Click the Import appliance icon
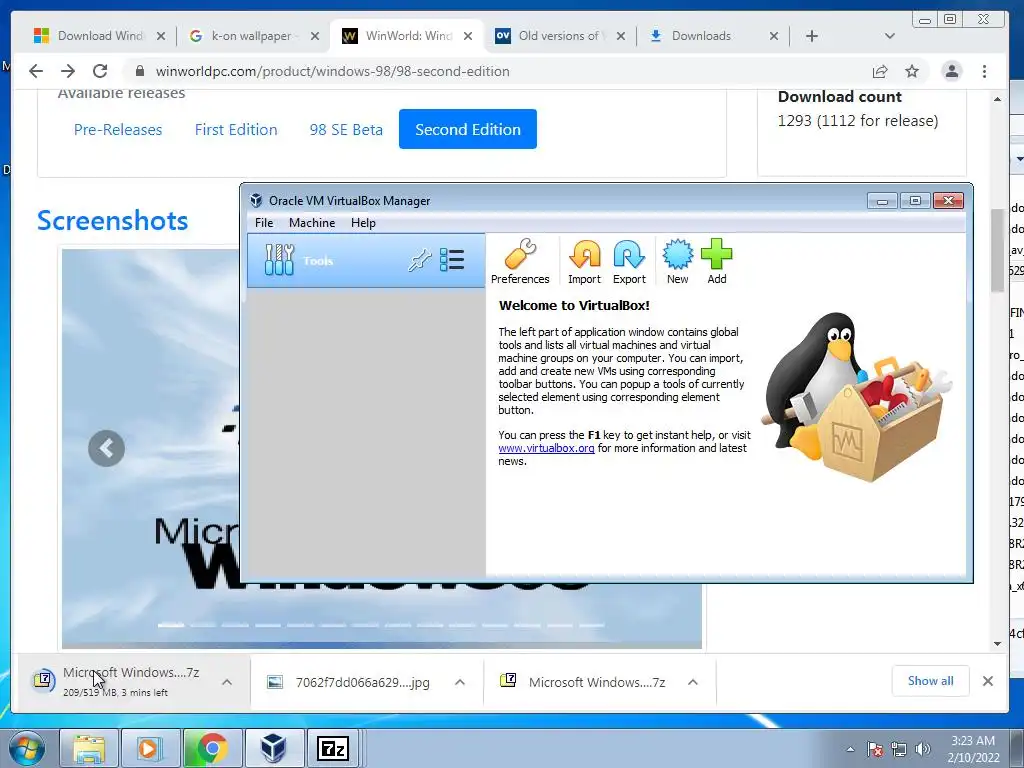 tap(584, 261)
